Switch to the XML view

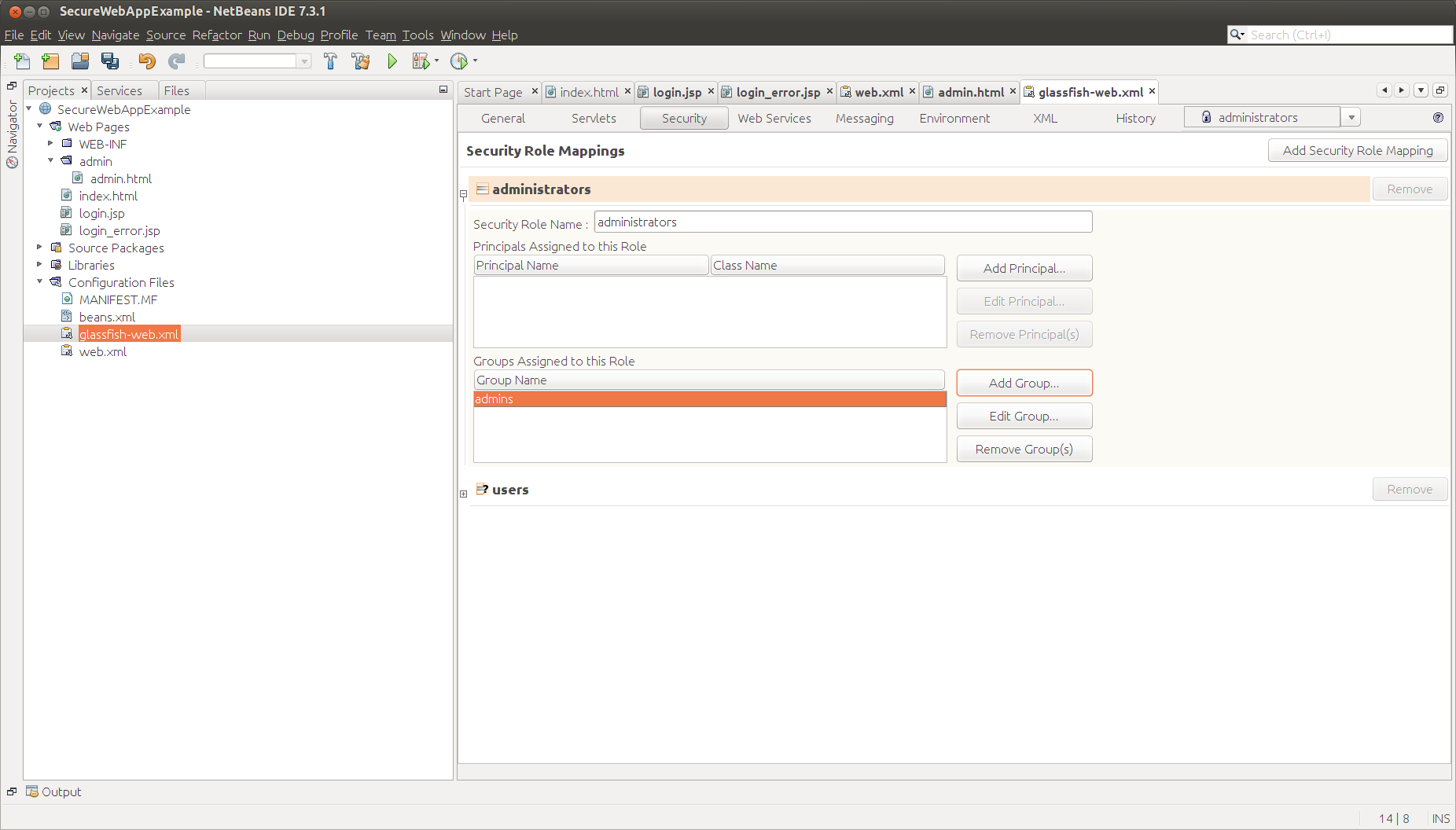[1045, 118]
